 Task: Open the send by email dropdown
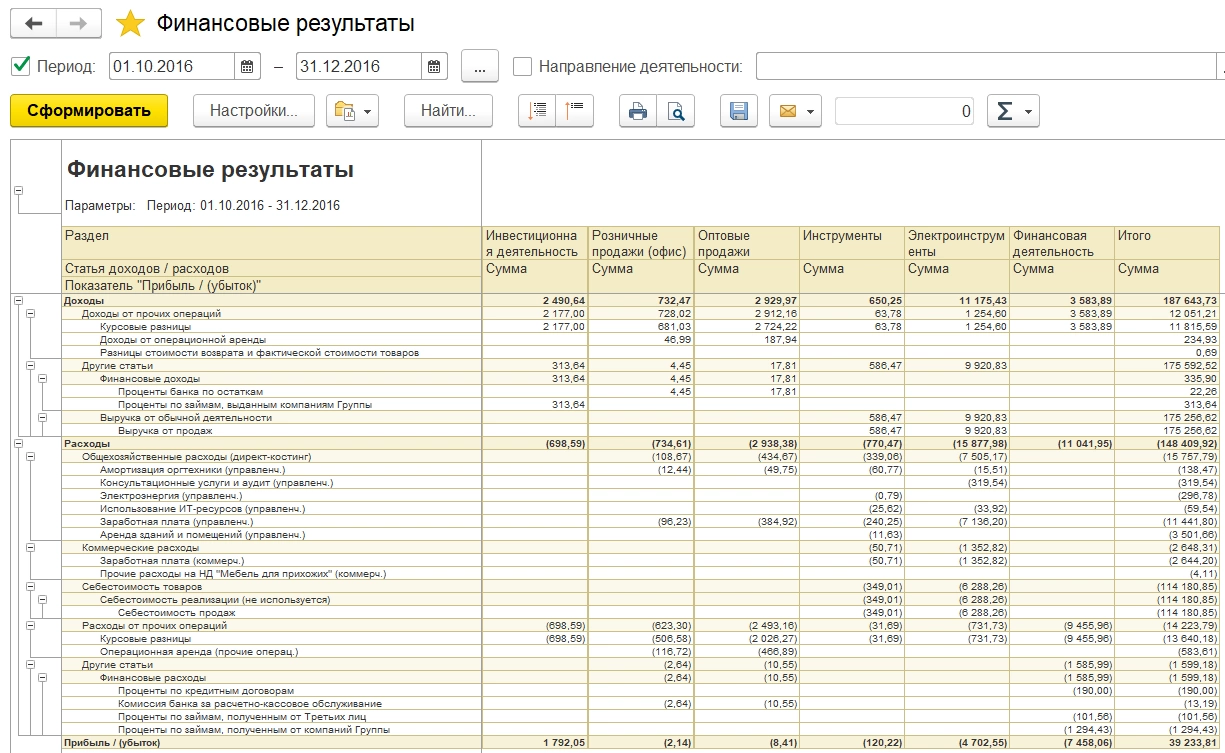[795, 111]
